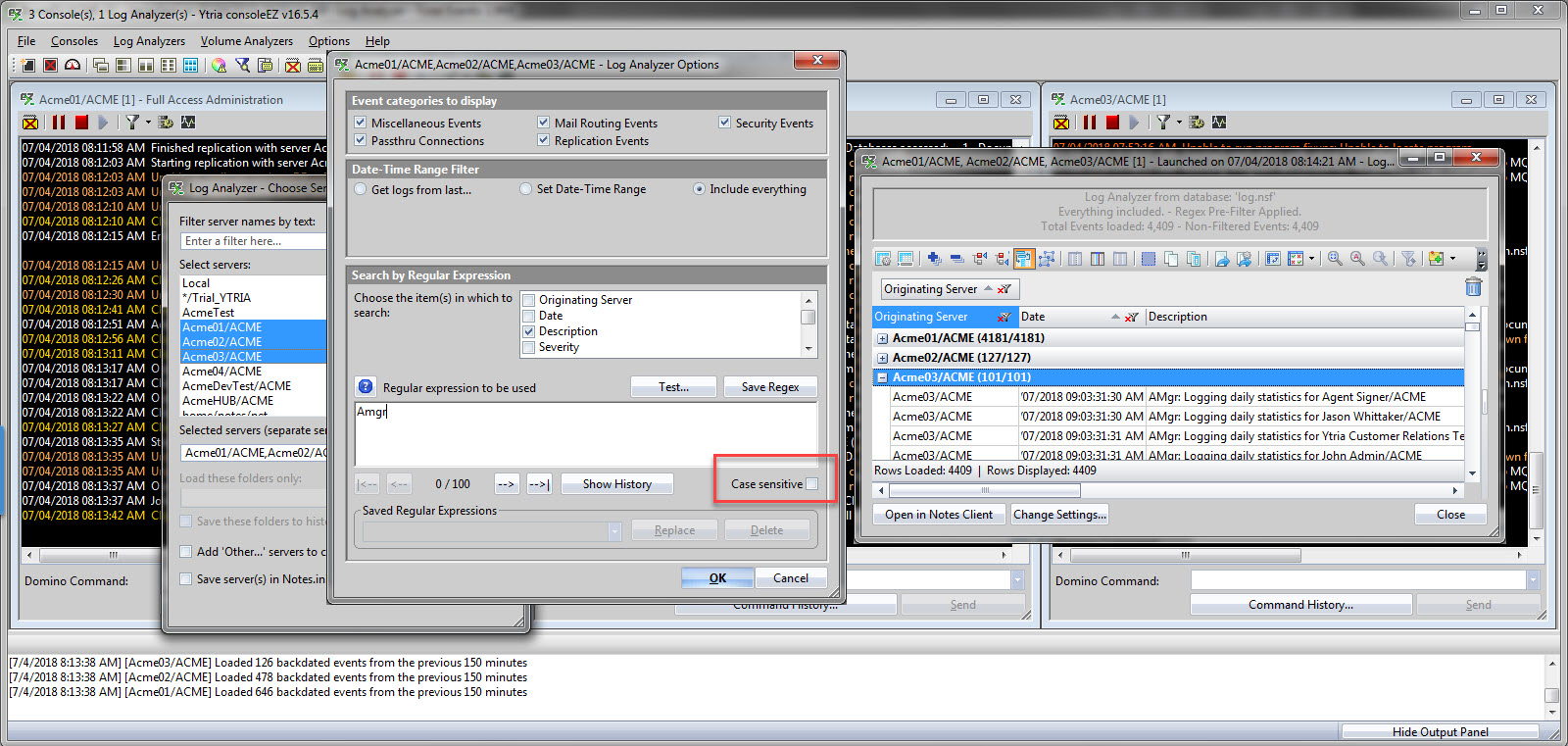Open the Volume Analyzers menu
Viewport: 1568px width, 746px height.
click(x=247, y=41)
